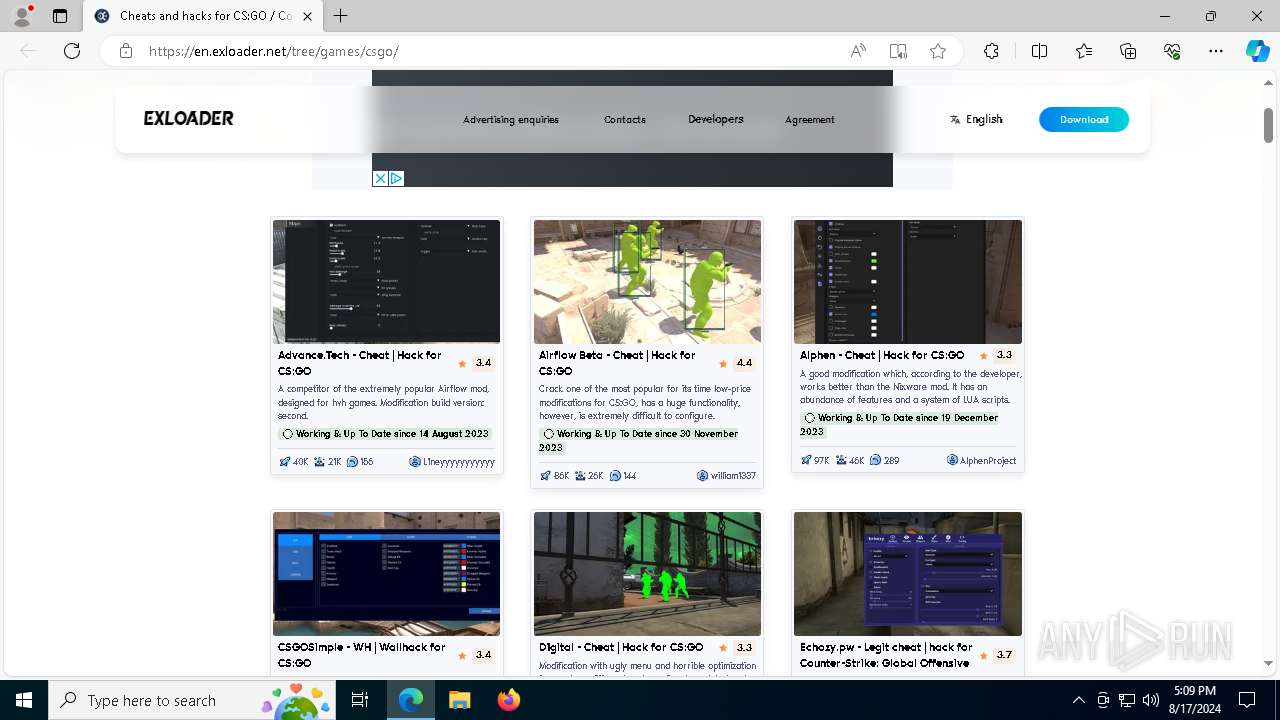Add this page to favorites star

click(x=938, y=51)
